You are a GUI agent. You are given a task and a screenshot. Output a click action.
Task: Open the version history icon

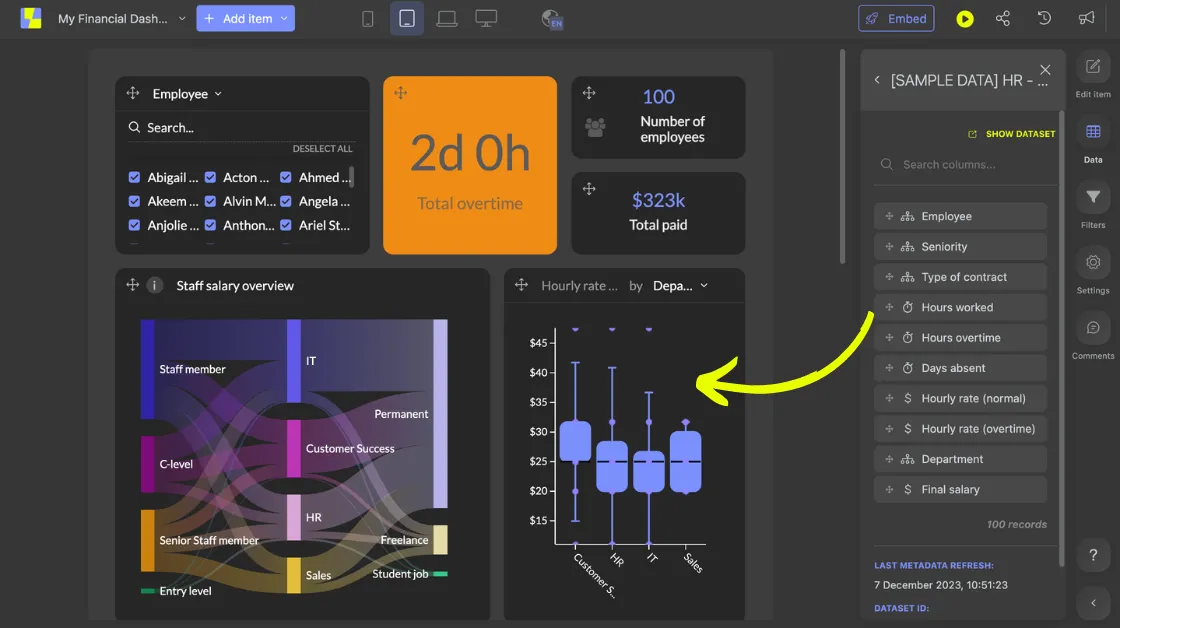click(1044, 18)
